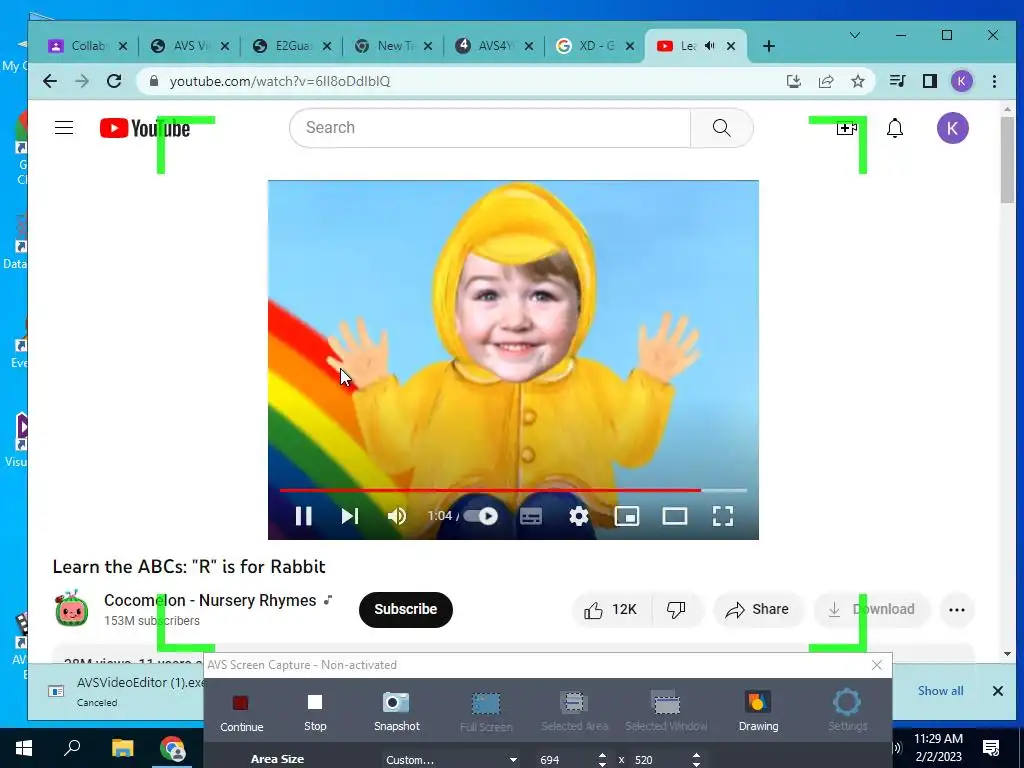Enter full screen video mode
Viewport: 1024px width, 768px height.
pyautogui.click(x=722, y=516)
